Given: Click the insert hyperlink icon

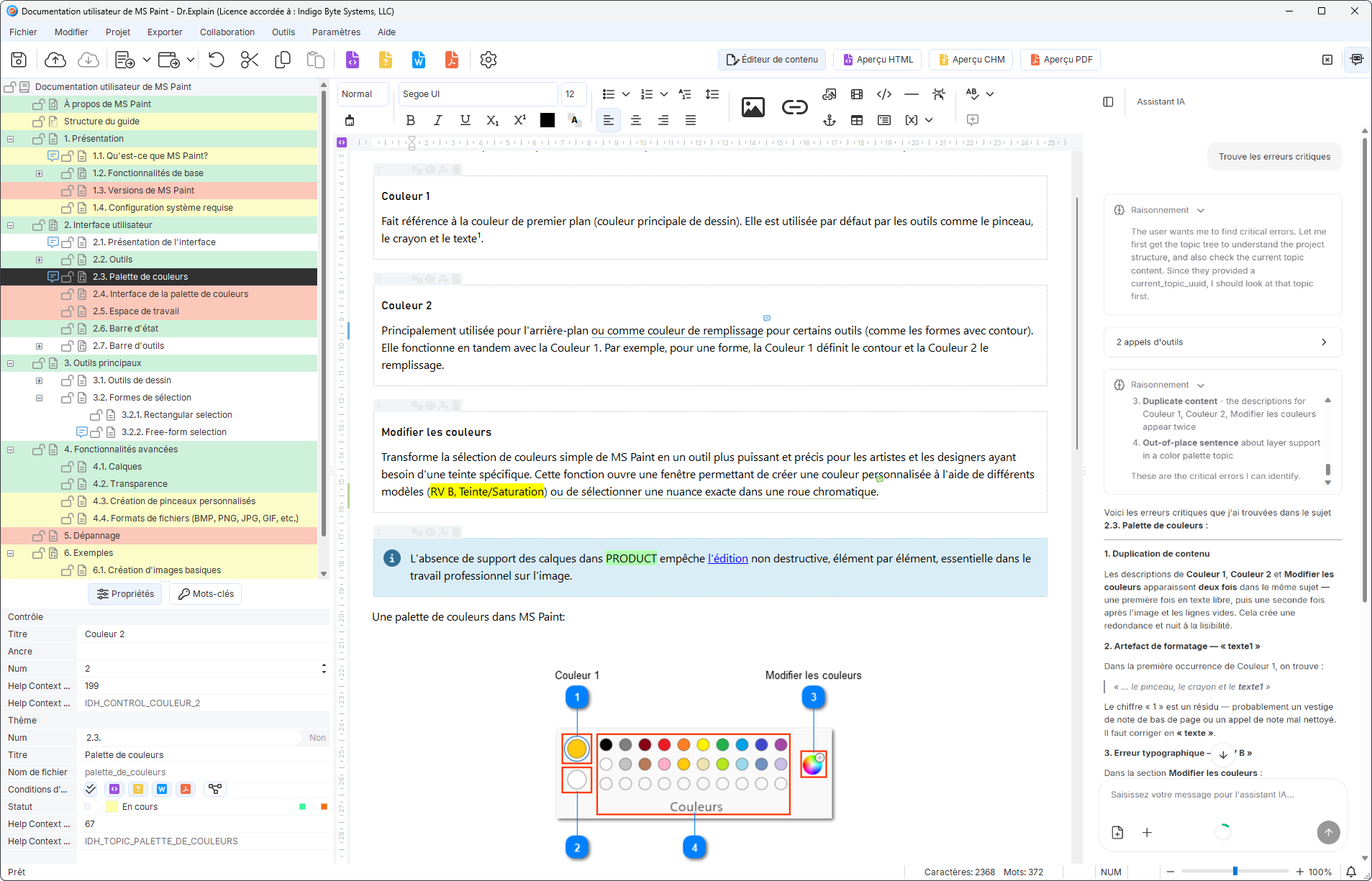Looking at the screenshot, I should pyautogui.click(x=794, y=107).
